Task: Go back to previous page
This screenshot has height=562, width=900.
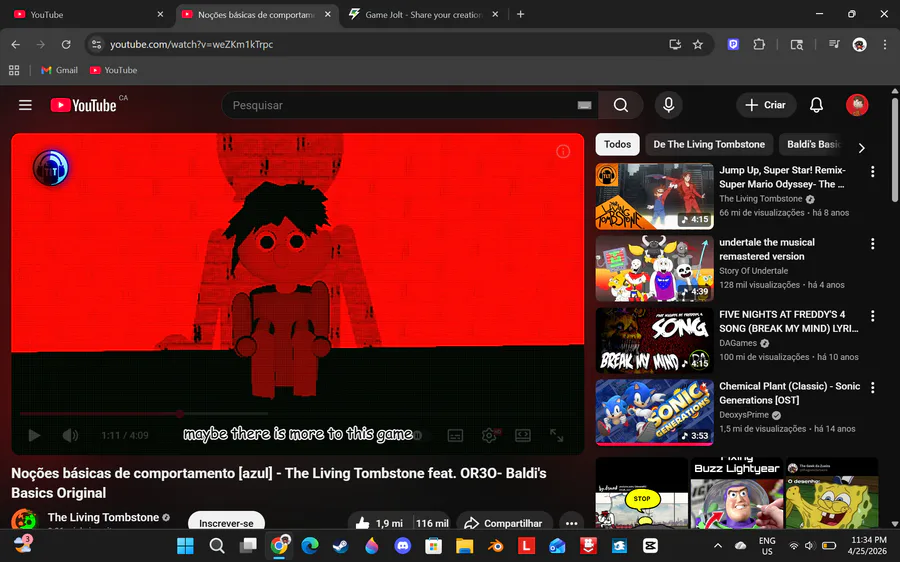Action: pos(15,44)
